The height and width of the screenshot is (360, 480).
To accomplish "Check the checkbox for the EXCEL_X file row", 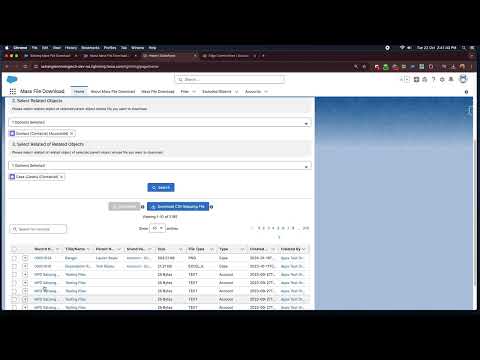I will (x=14, y=266).
